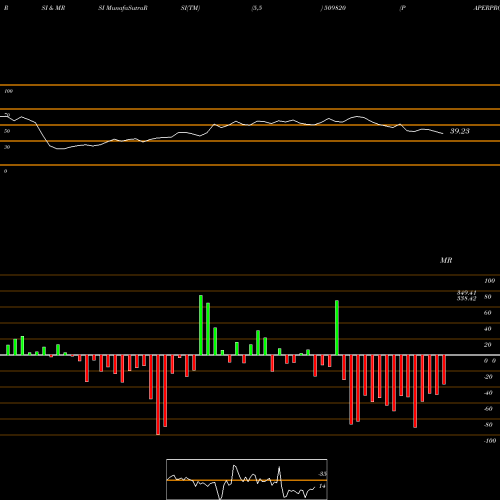Click the 338.42 value in MR panel
This screenshot has height=500, width=500.
click(466, 298)
